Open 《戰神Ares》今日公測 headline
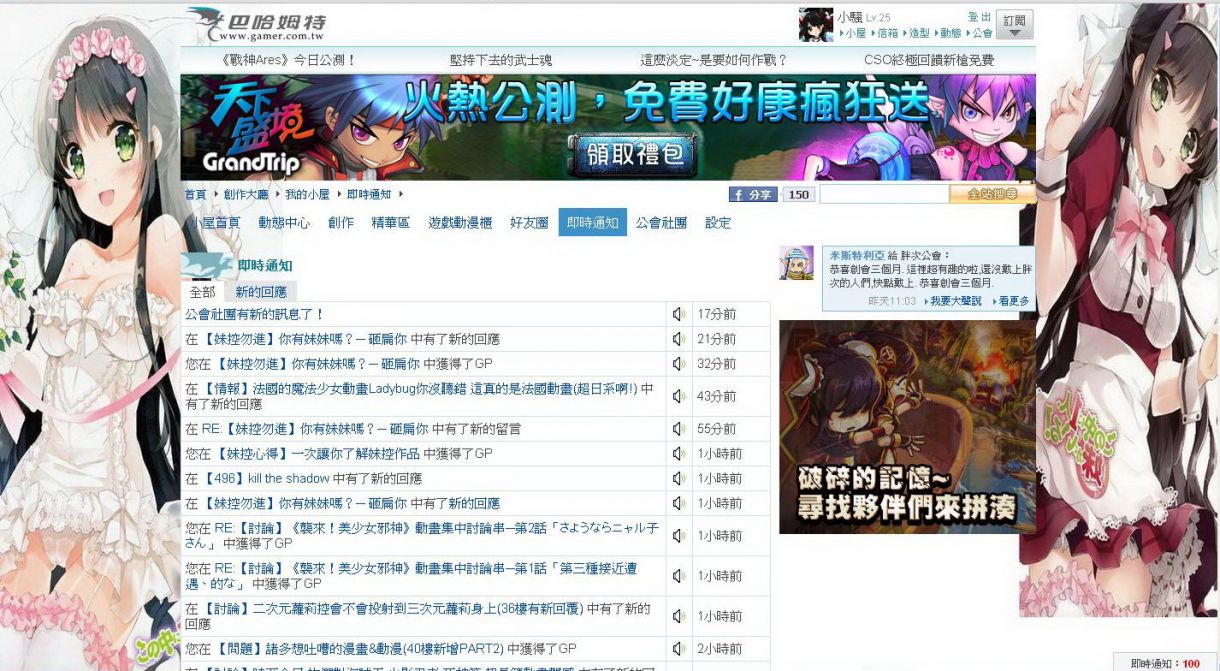The width and height of the screenshot is (1220, 671). (288, 60)
